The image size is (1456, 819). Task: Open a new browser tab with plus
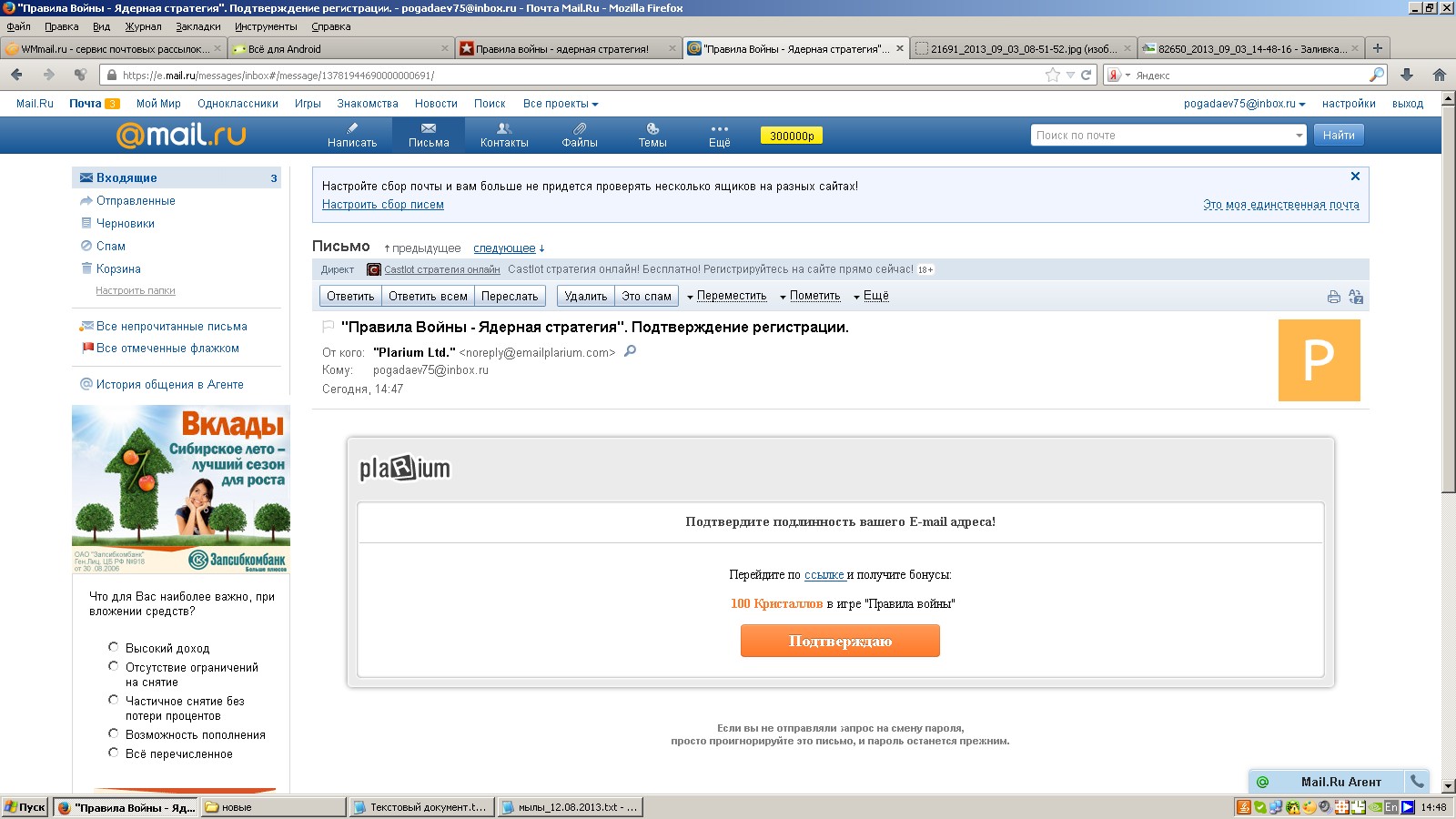coord(1378,48)
